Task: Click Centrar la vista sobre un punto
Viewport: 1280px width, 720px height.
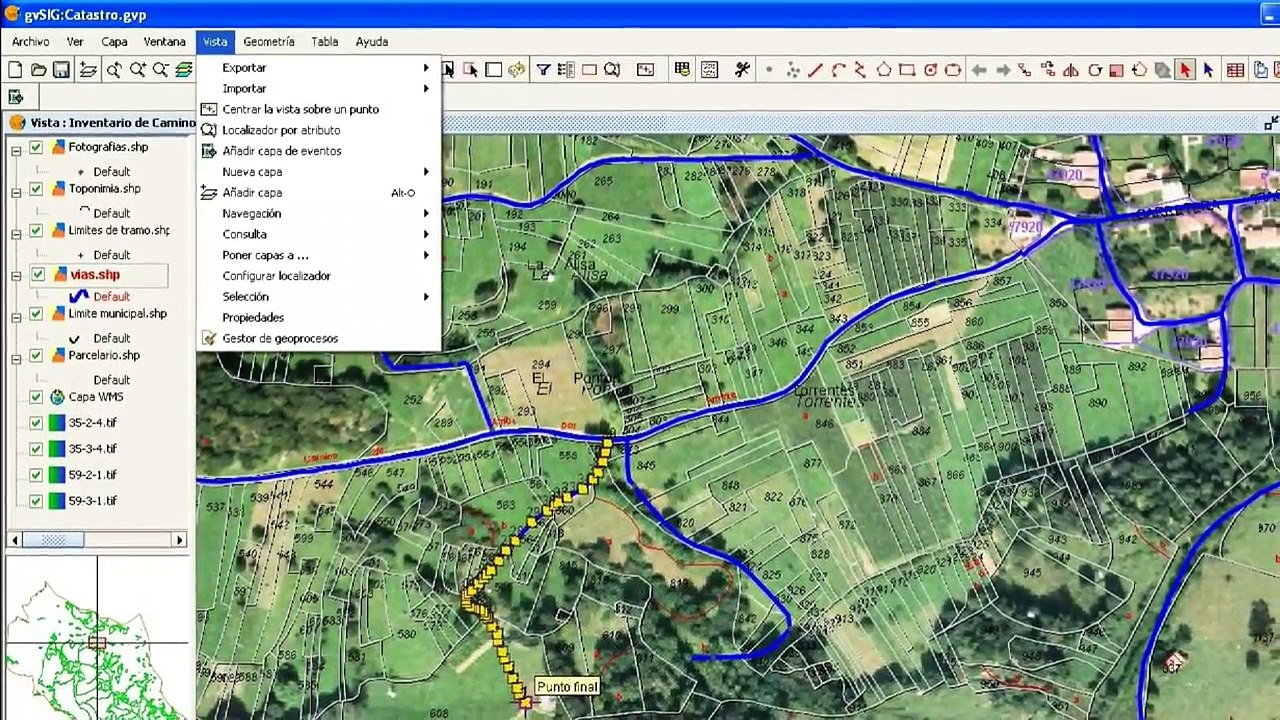Action: 318,109
